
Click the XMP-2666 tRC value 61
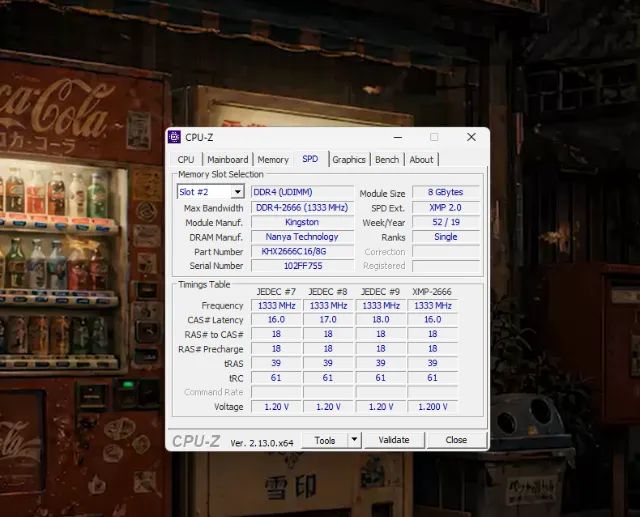[x=432, y=378]
